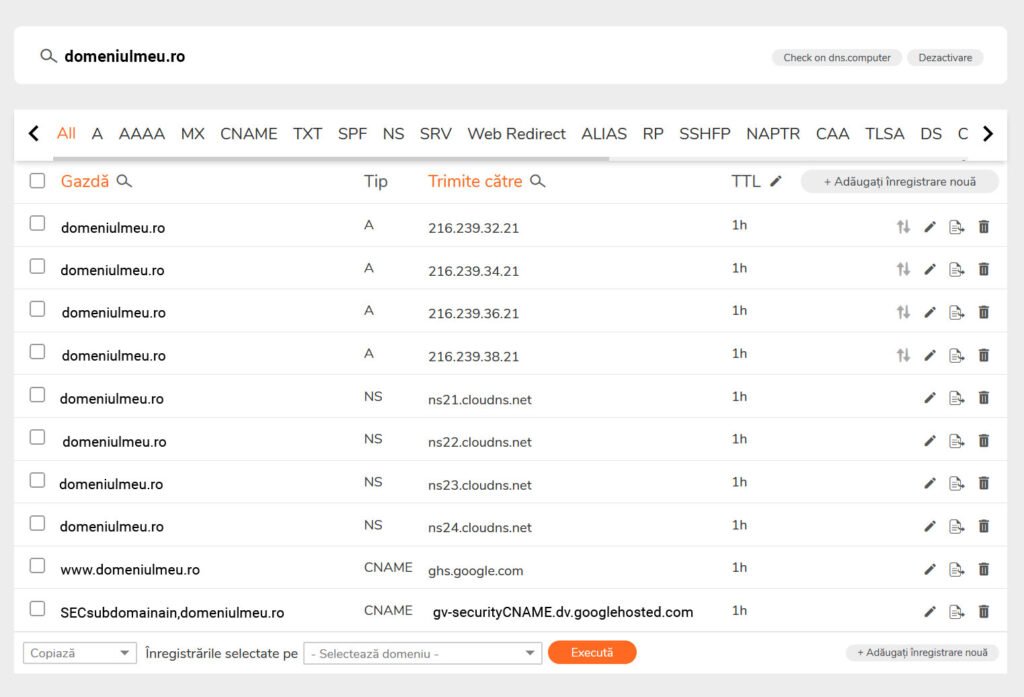This screenshot has width=1024, height=697.
Task: Reorder the A record 216.239.34.21
Action: (x=903, y=269)
